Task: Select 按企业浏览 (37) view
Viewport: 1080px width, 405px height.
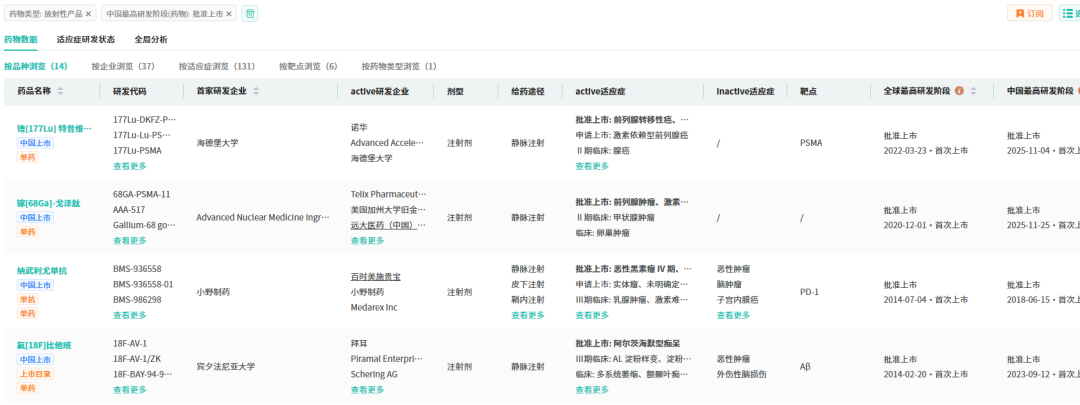Action: click(123, 66)
